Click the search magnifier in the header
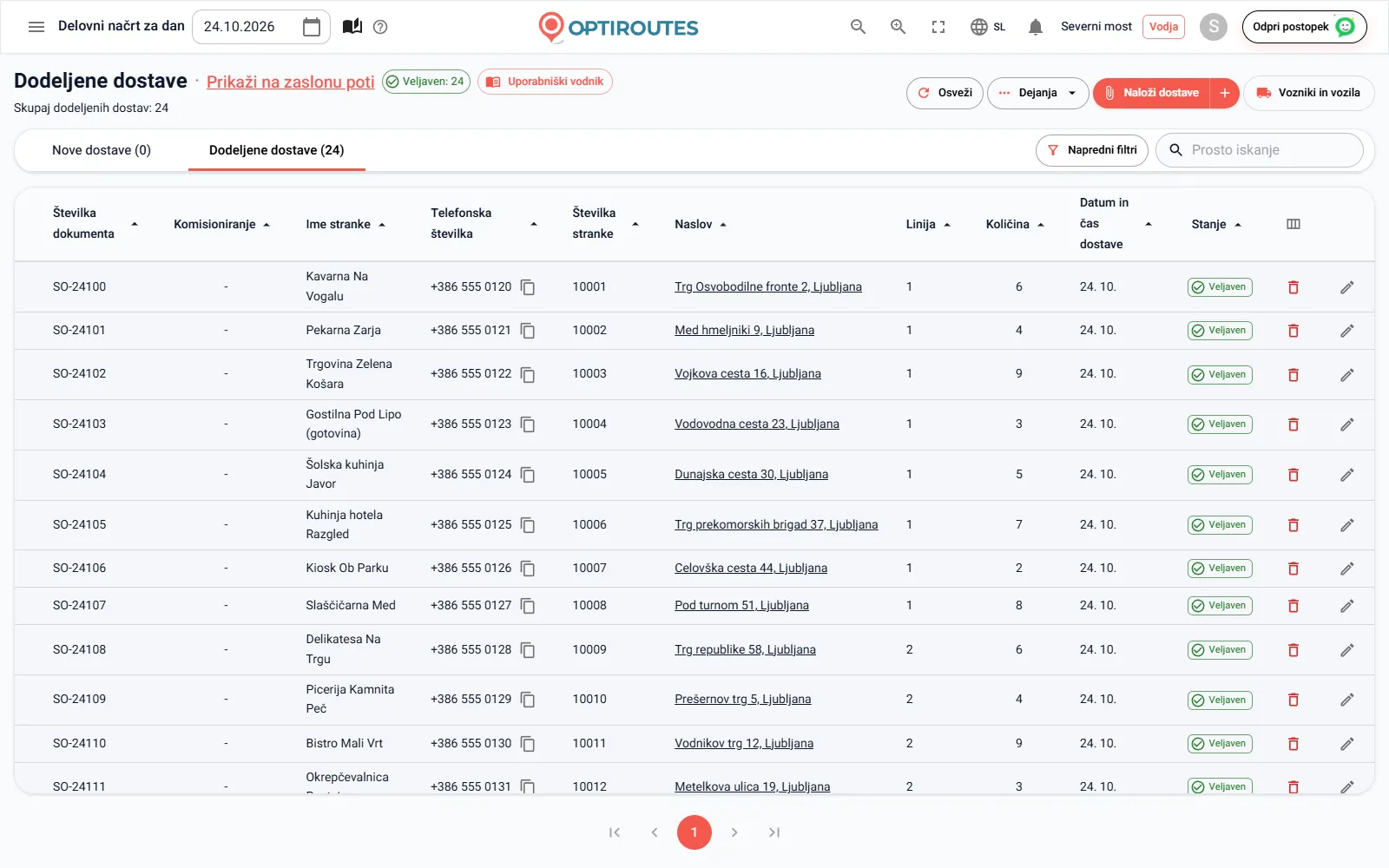 [858, 27]
